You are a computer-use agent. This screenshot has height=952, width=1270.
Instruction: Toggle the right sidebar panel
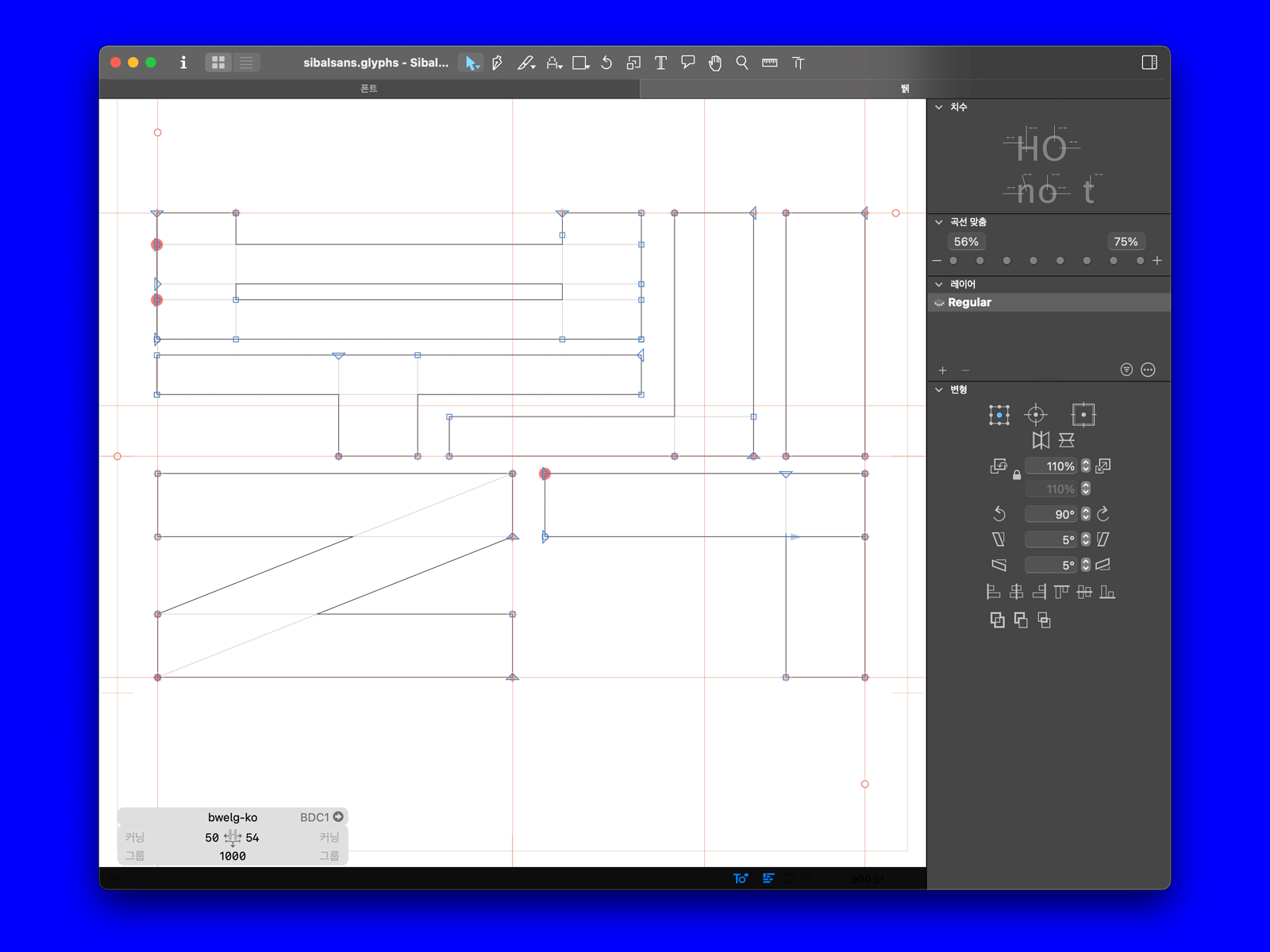pyautogui.click(x=1149, y=63)
